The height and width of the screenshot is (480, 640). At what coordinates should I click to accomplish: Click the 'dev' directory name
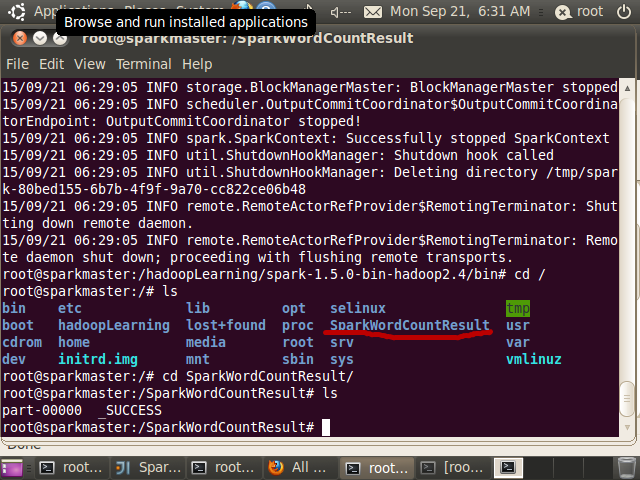14,360
